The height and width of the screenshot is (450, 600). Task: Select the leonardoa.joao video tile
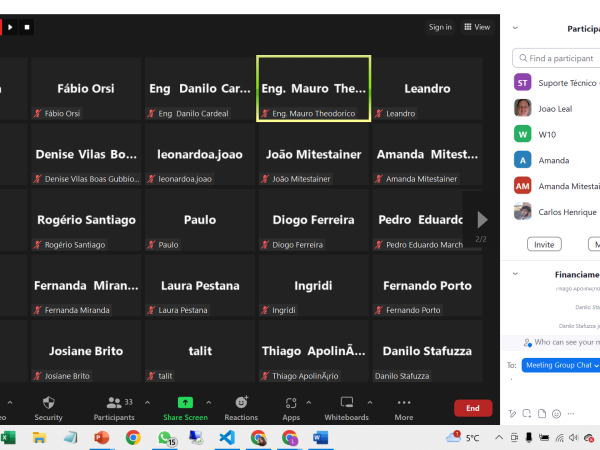click(200, 154)
